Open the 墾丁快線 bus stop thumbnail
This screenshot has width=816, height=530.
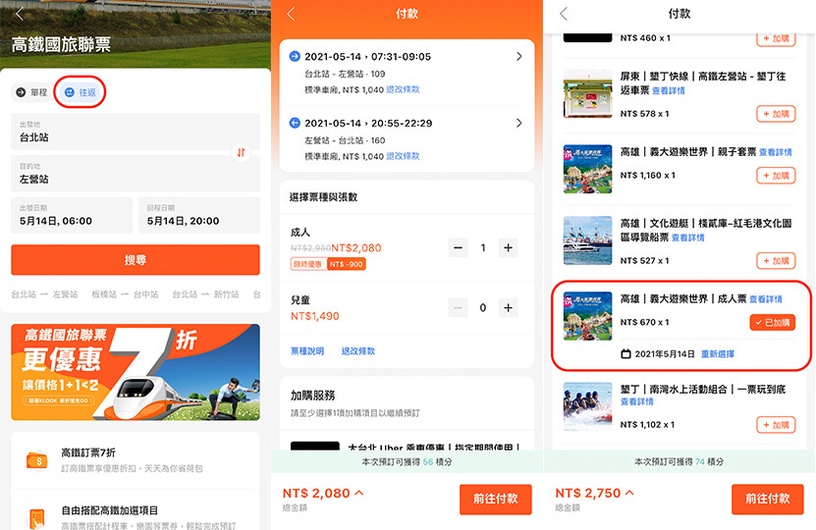[x=588, y=94]
